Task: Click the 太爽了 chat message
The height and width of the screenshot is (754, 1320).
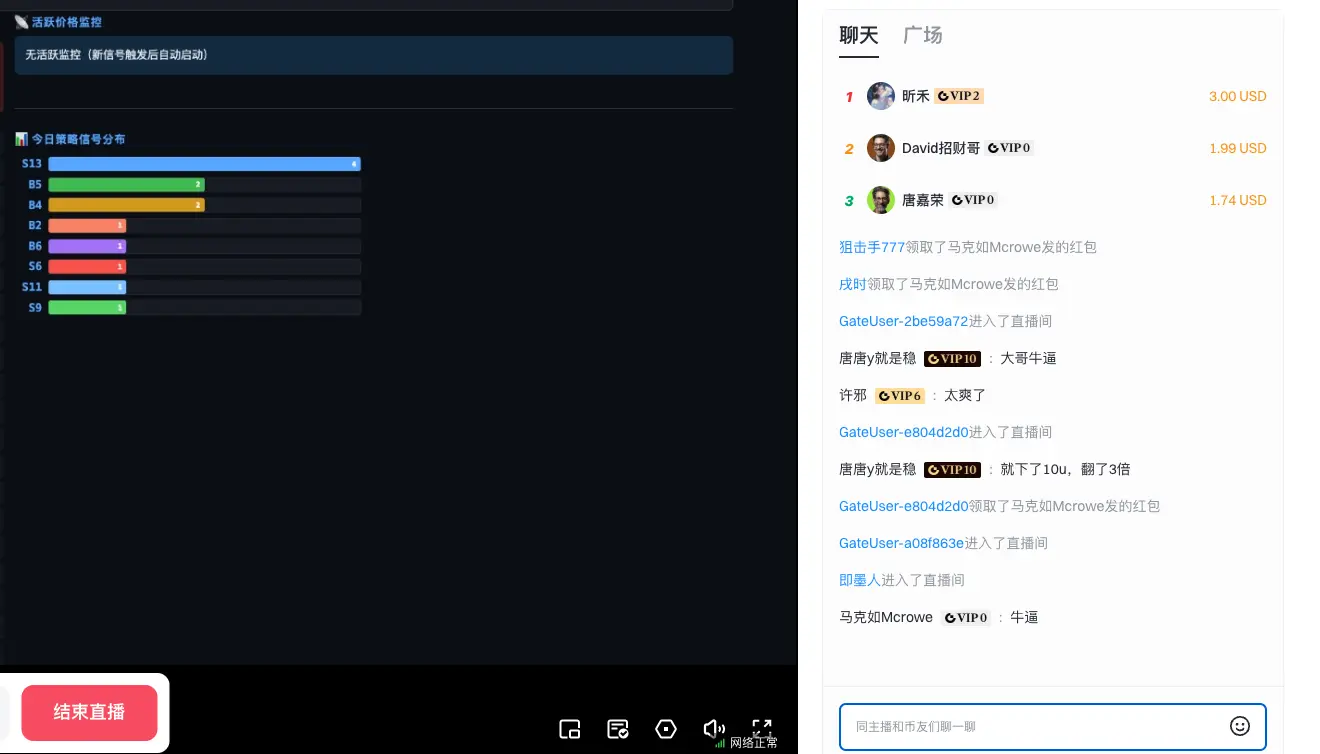Action: point(965,395)
